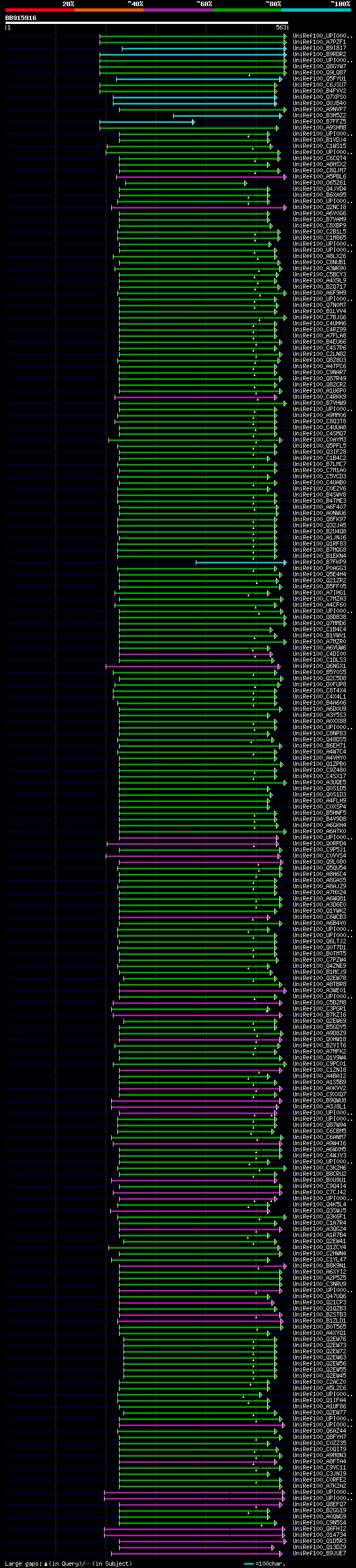
Task: Click hit label UniRef100_C6JSU7
Action: [x=319, y=85]
